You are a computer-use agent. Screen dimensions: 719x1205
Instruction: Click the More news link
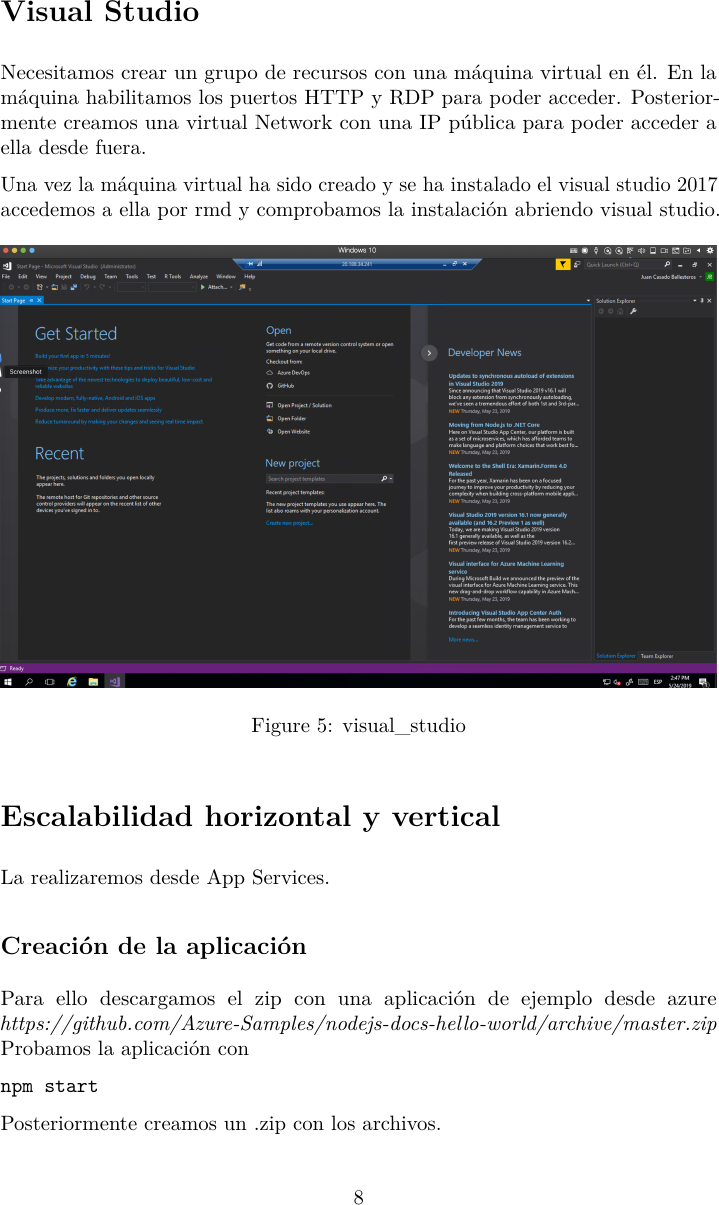tap(462, 639)
